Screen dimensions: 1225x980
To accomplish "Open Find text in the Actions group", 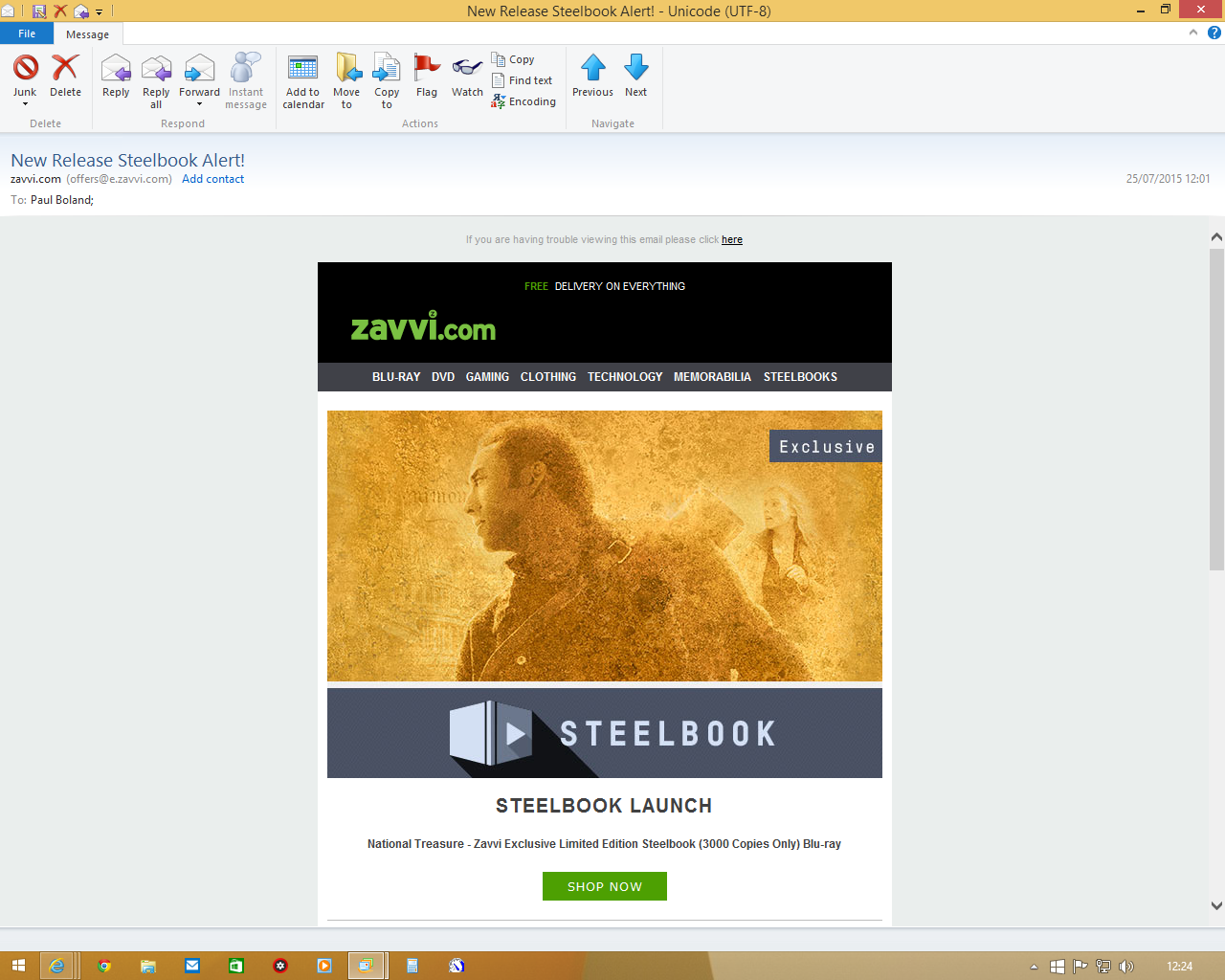I will point(522,80).
